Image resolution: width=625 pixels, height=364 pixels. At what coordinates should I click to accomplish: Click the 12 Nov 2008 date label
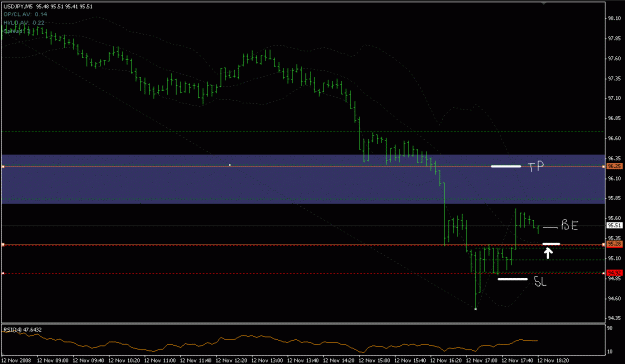pyautogui.click(x=16, y=360)
